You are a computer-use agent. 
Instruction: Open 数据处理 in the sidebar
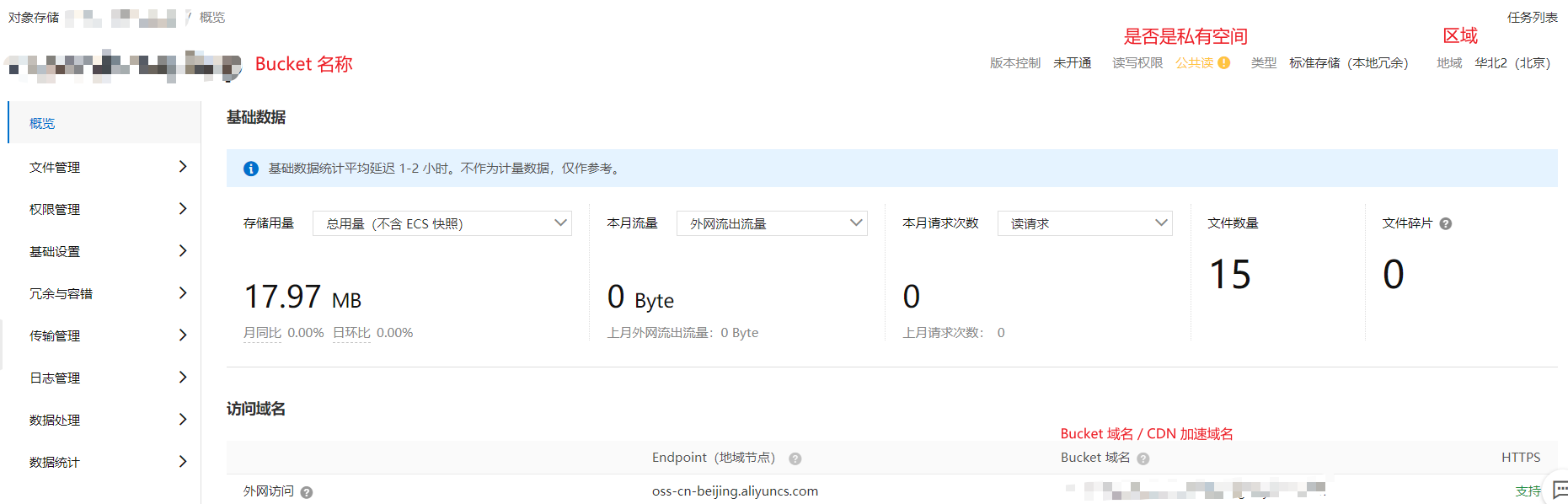[x=105, y=420]
